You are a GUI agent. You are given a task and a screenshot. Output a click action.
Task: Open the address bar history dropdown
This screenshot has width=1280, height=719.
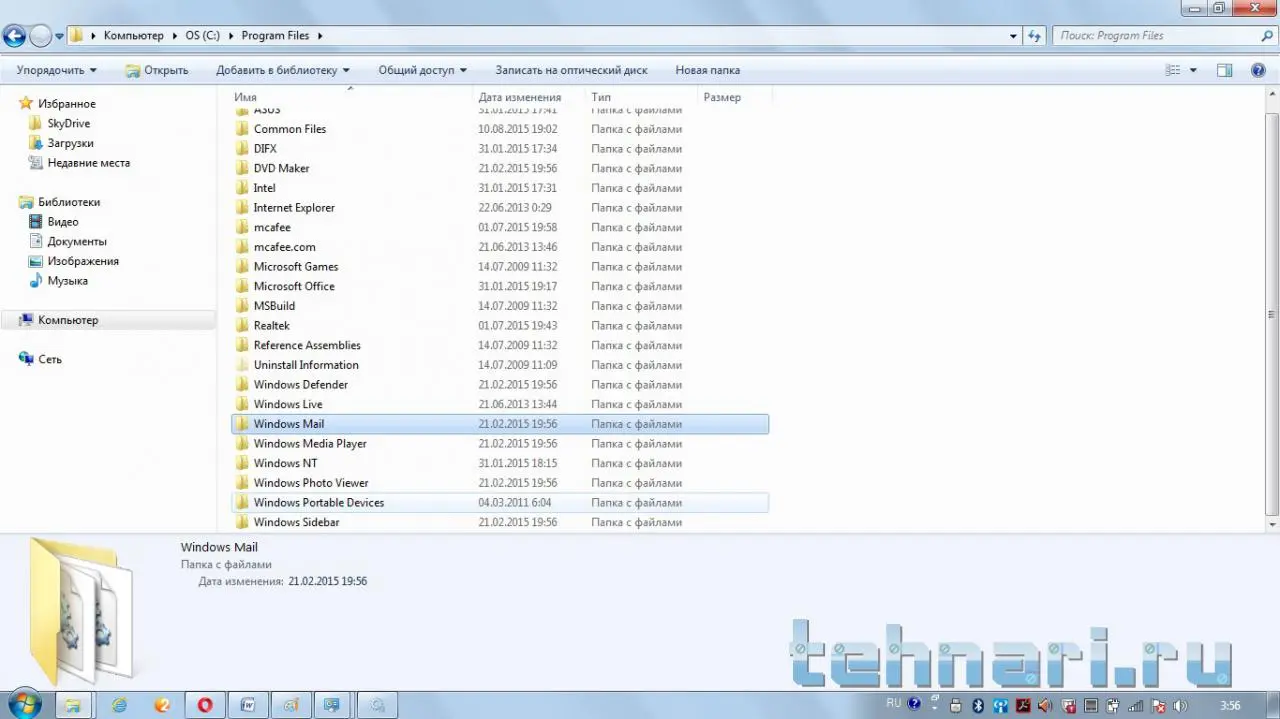pyautogui.click(x=1014, y=36)
